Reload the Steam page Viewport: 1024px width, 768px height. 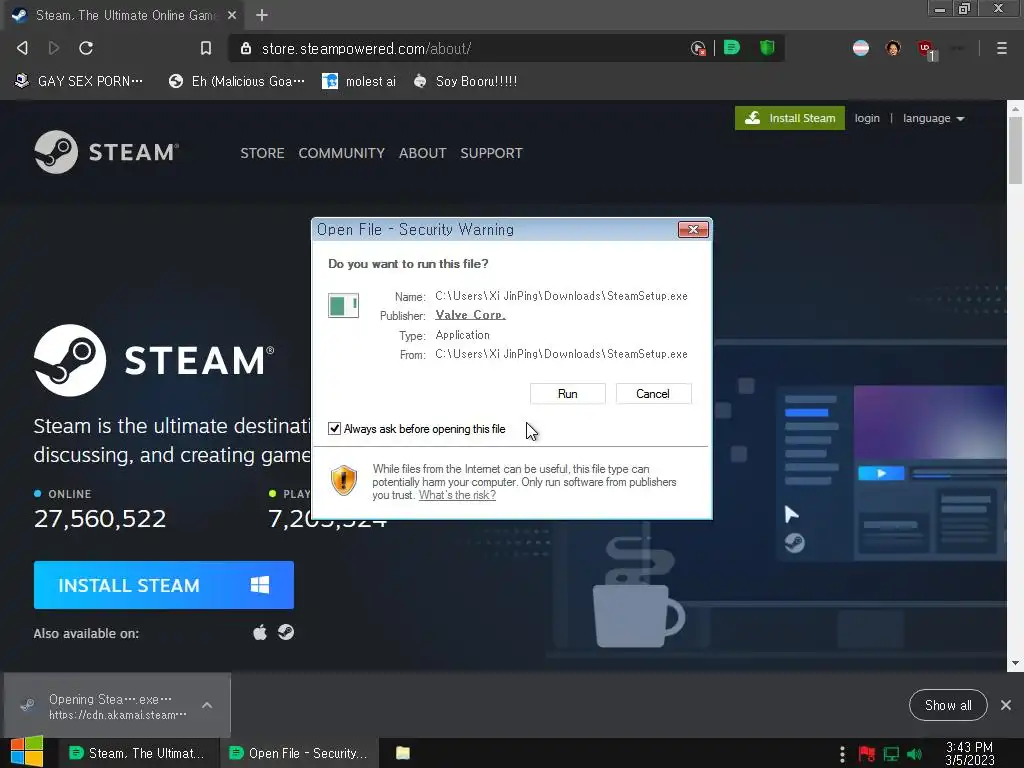(86, 48)
